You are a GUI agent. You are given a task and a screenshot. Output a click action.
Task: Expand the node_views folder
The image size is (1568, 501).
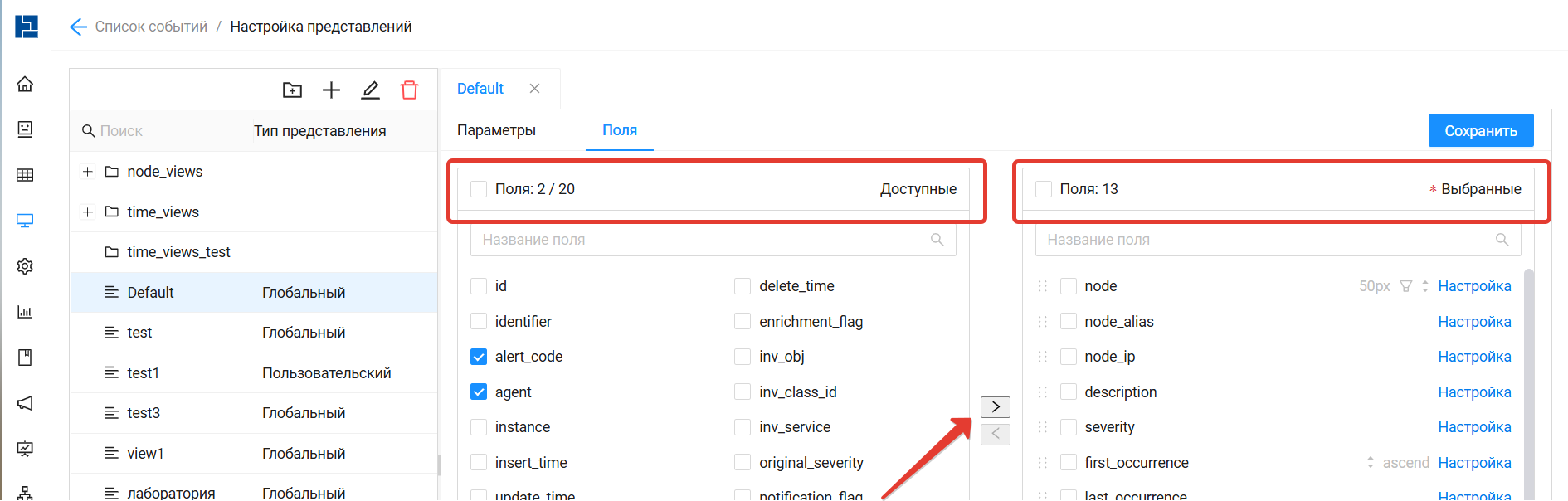[87, 172]
